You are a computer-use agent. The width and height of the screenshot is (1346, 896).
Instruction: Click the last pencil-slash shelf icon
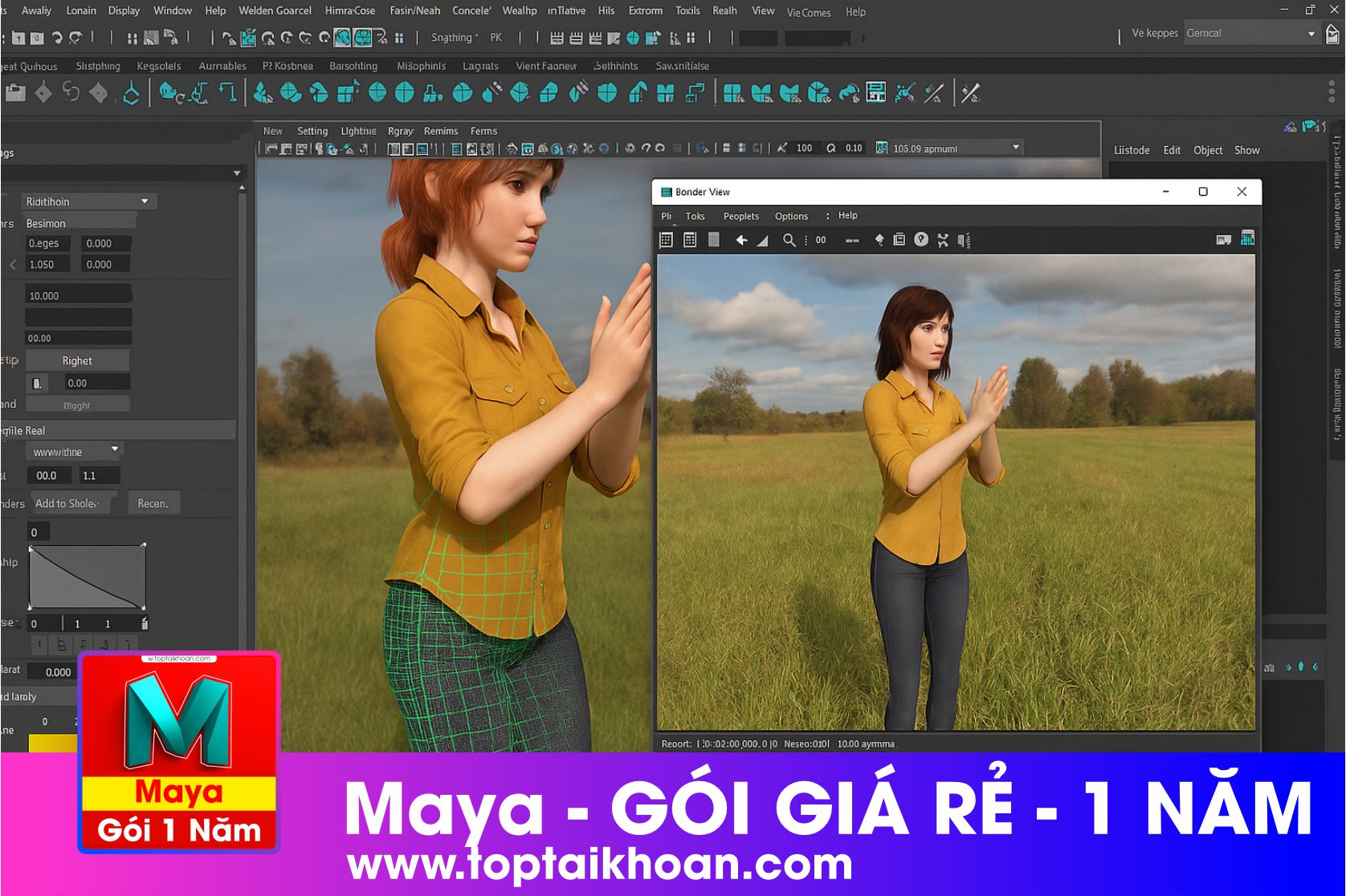tap(971, 93)
